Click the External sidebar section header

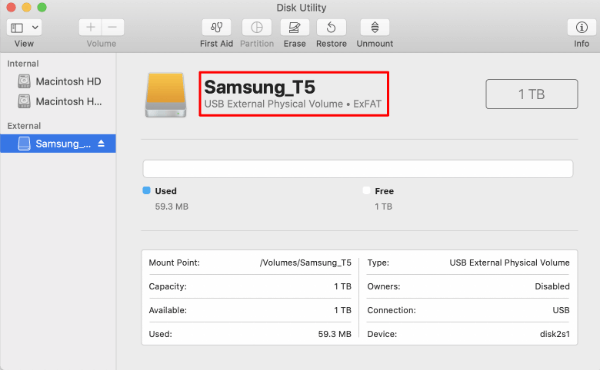pyautogui.click(x=24, y=126)
